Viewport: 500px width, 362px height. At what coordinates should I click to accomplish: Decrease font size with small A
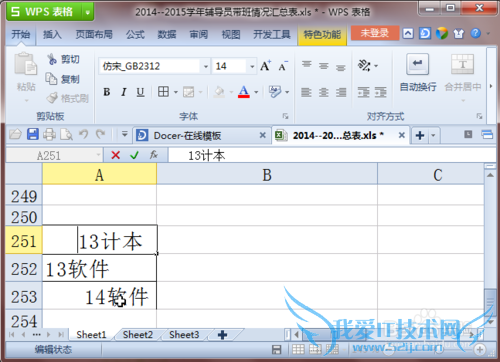coord(283,66)
